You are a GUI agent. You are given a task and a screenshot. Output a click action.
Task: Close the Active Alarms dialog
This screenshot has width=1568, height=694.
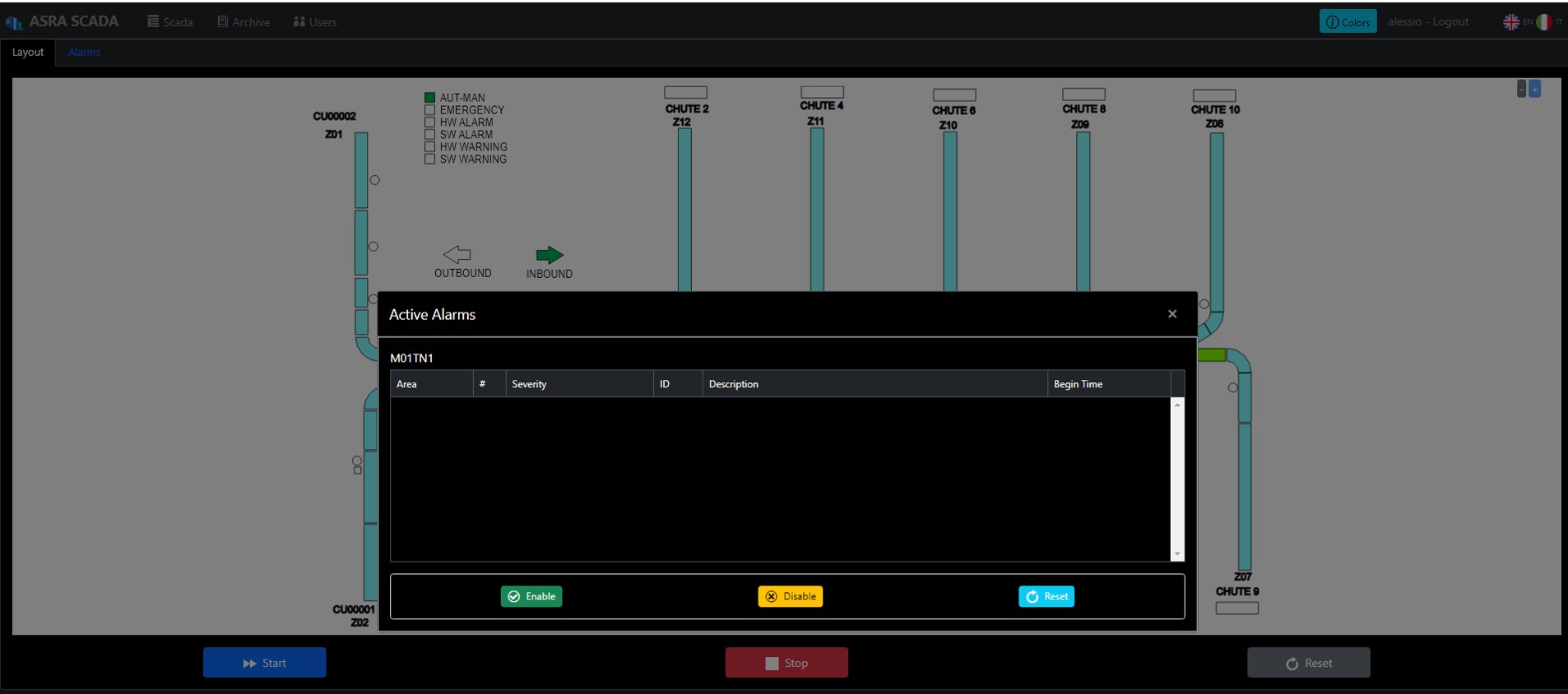pyautogui.click(x=1172, y=314)
